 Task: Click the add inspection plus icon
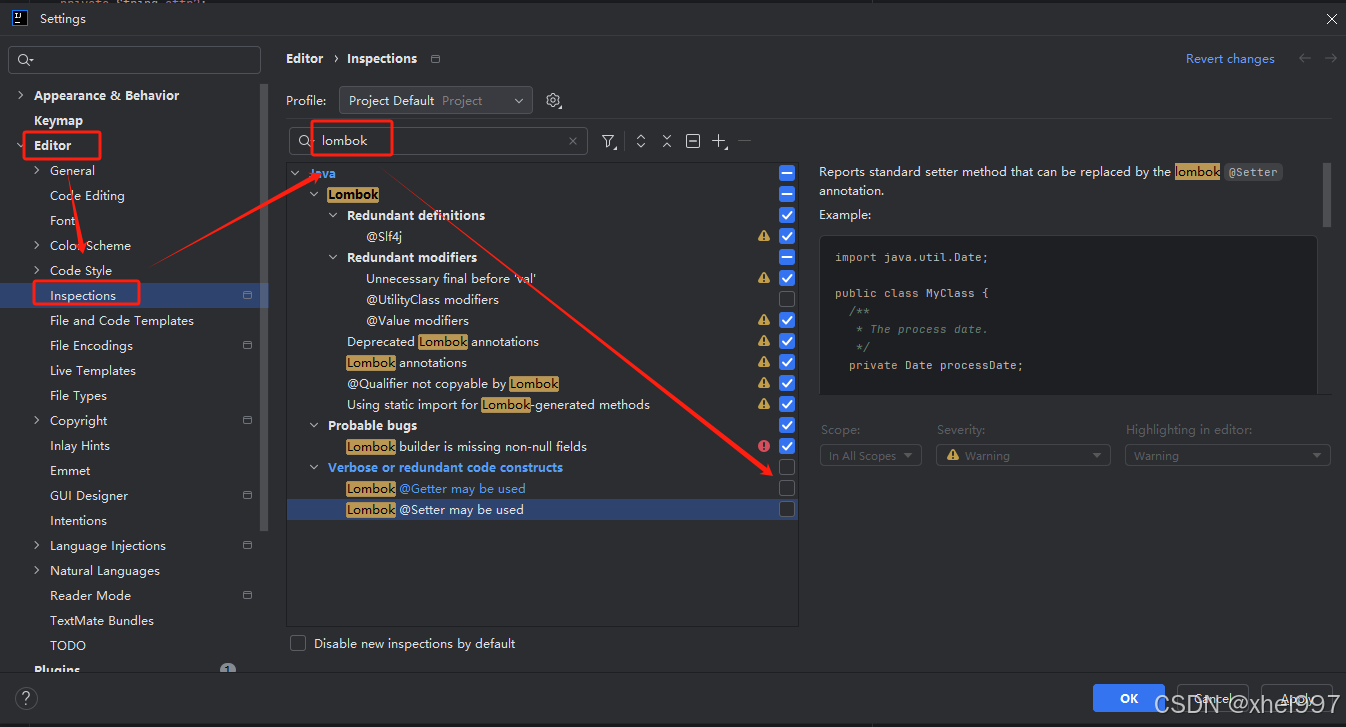719,141
